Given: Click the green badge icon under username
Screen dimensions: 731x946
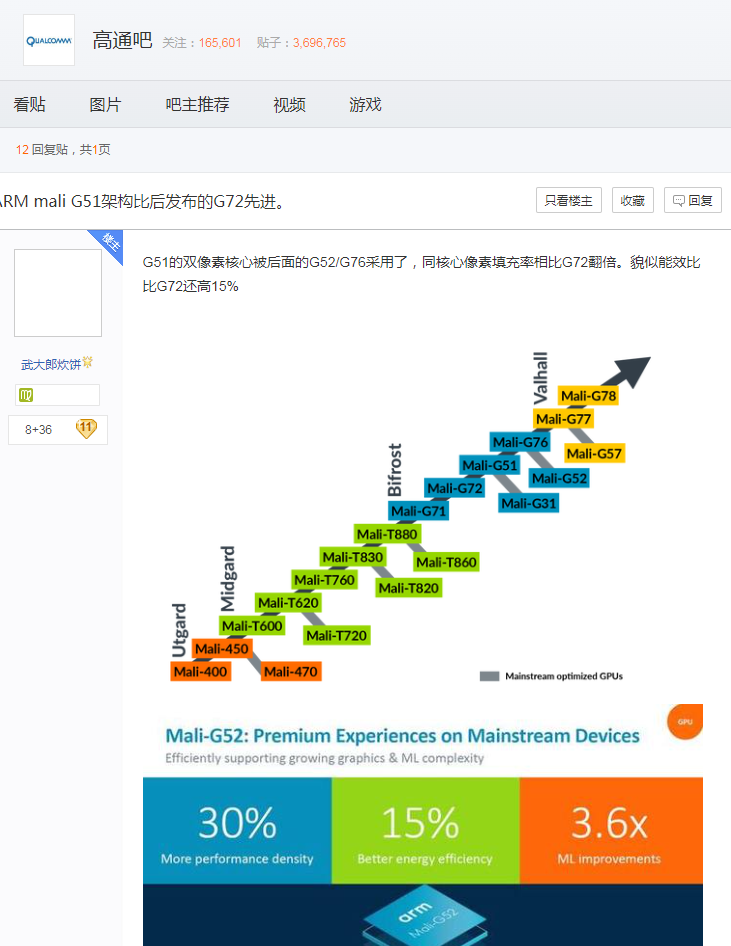Looking at the screenshot, I should coord(26,395).
